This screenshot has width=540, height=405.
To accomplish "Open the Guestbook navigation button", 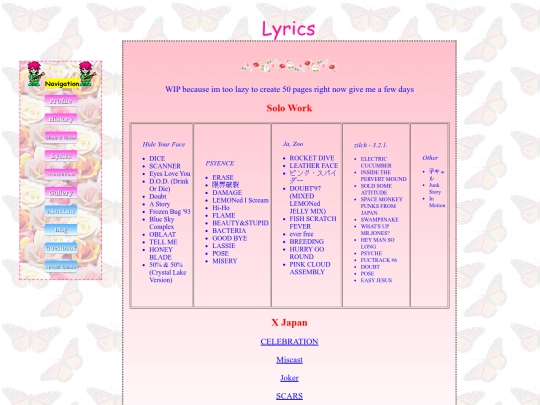I will coord(61,248).
